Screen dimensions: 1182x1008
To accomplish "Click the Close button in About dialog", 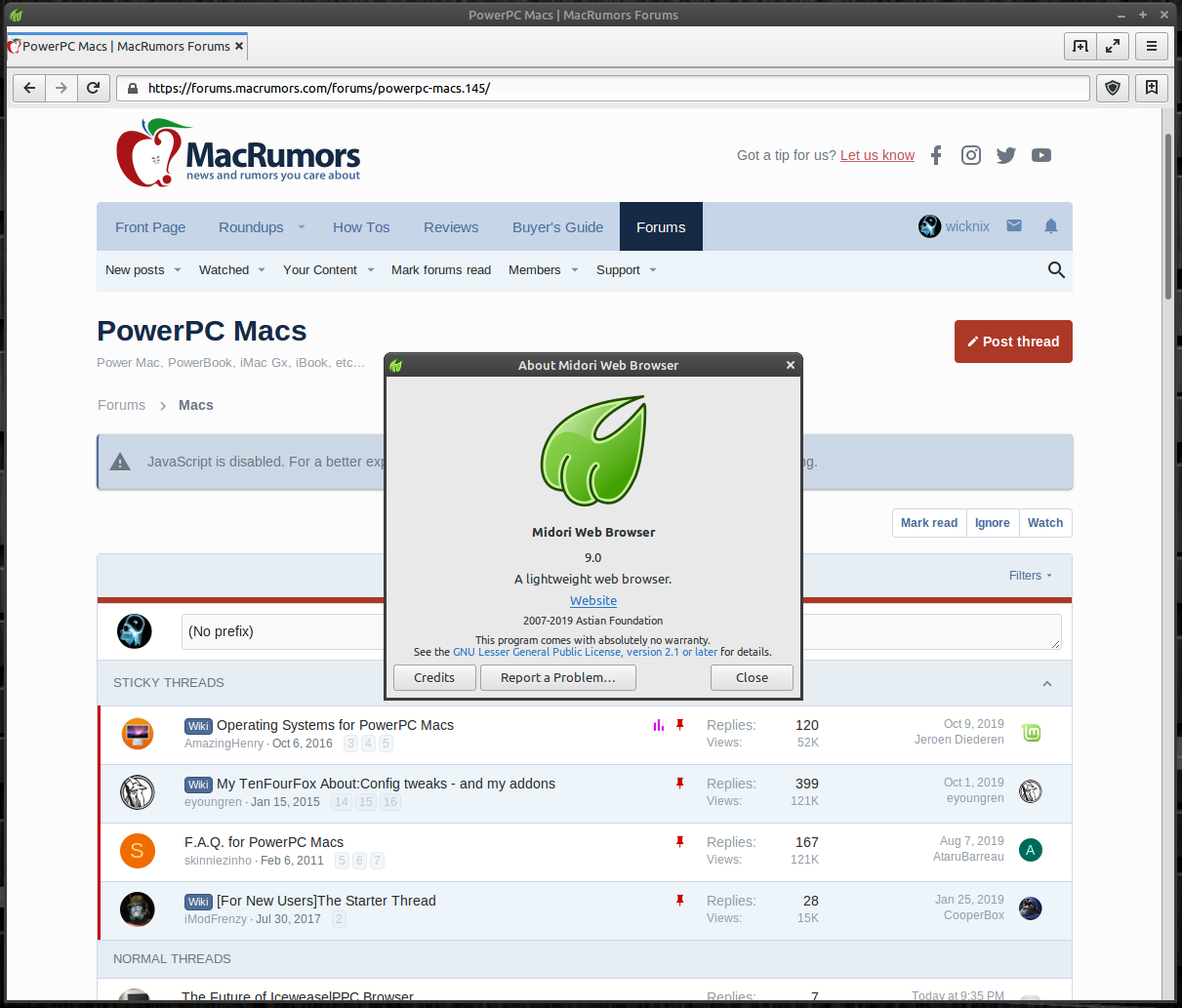I will click(752, 677).
